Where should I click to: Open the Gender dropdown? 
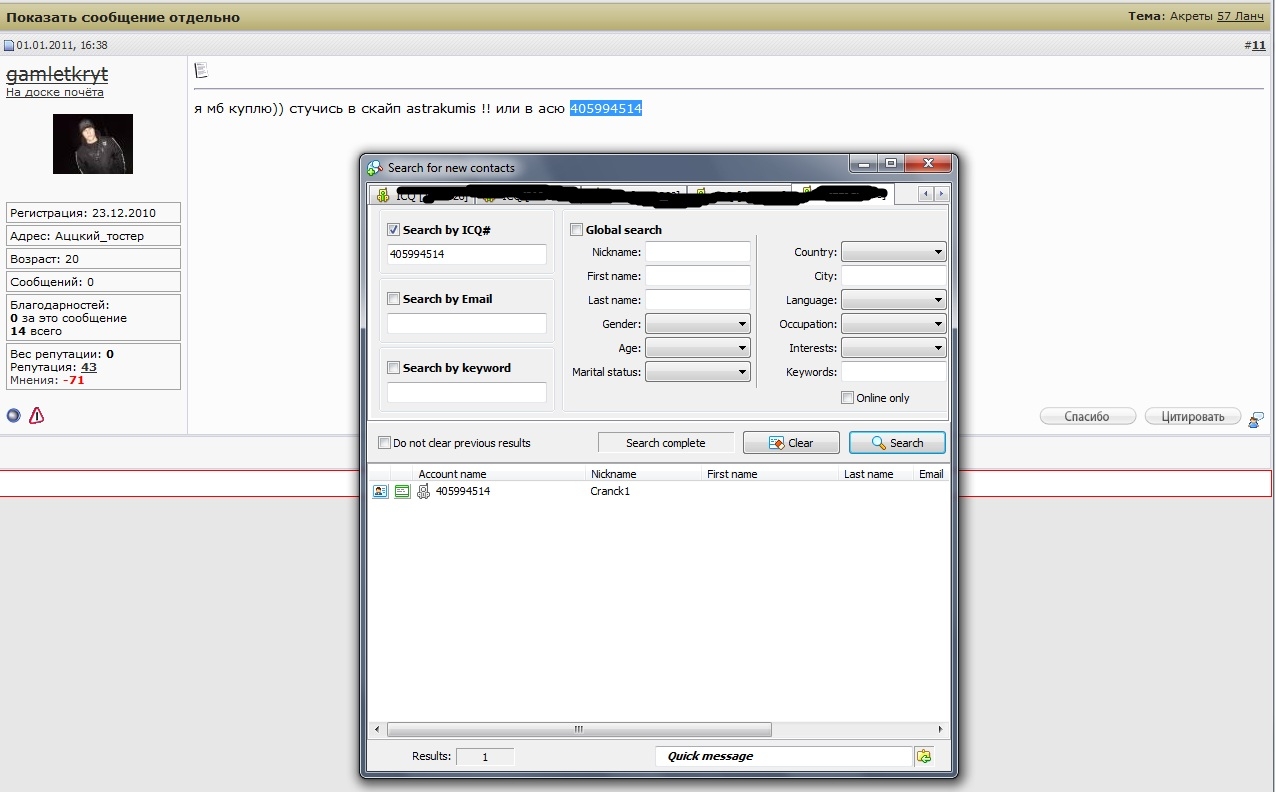tap(698, 324)
